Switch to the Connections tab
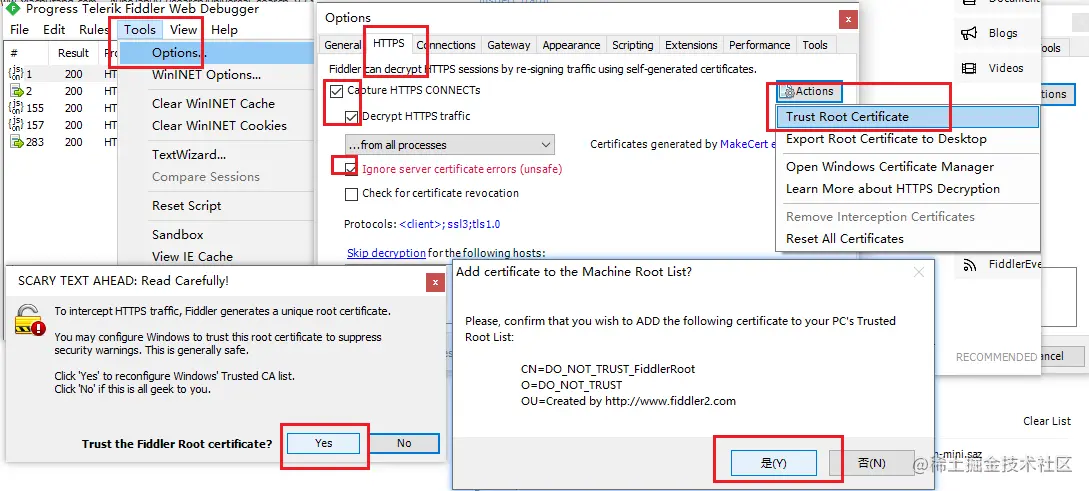Screen dimensions: 1089x491 click(x=446, y=45)
